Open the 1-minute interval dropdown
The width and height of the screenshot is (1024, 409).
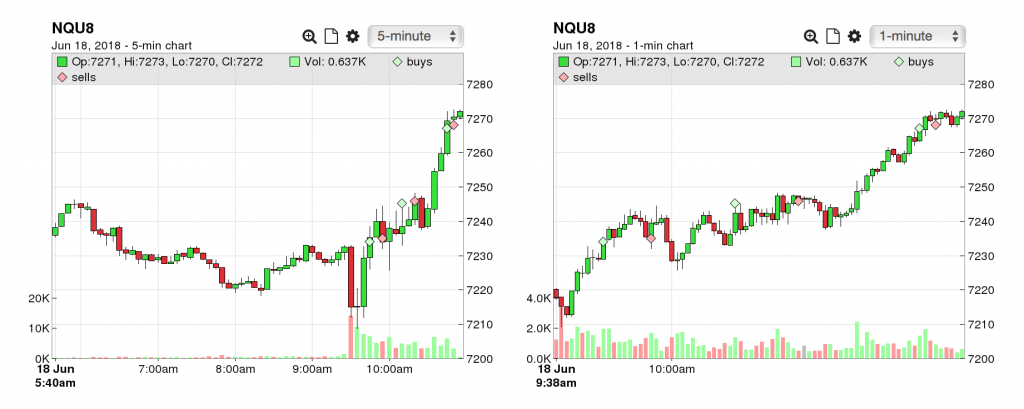[917, 36]
